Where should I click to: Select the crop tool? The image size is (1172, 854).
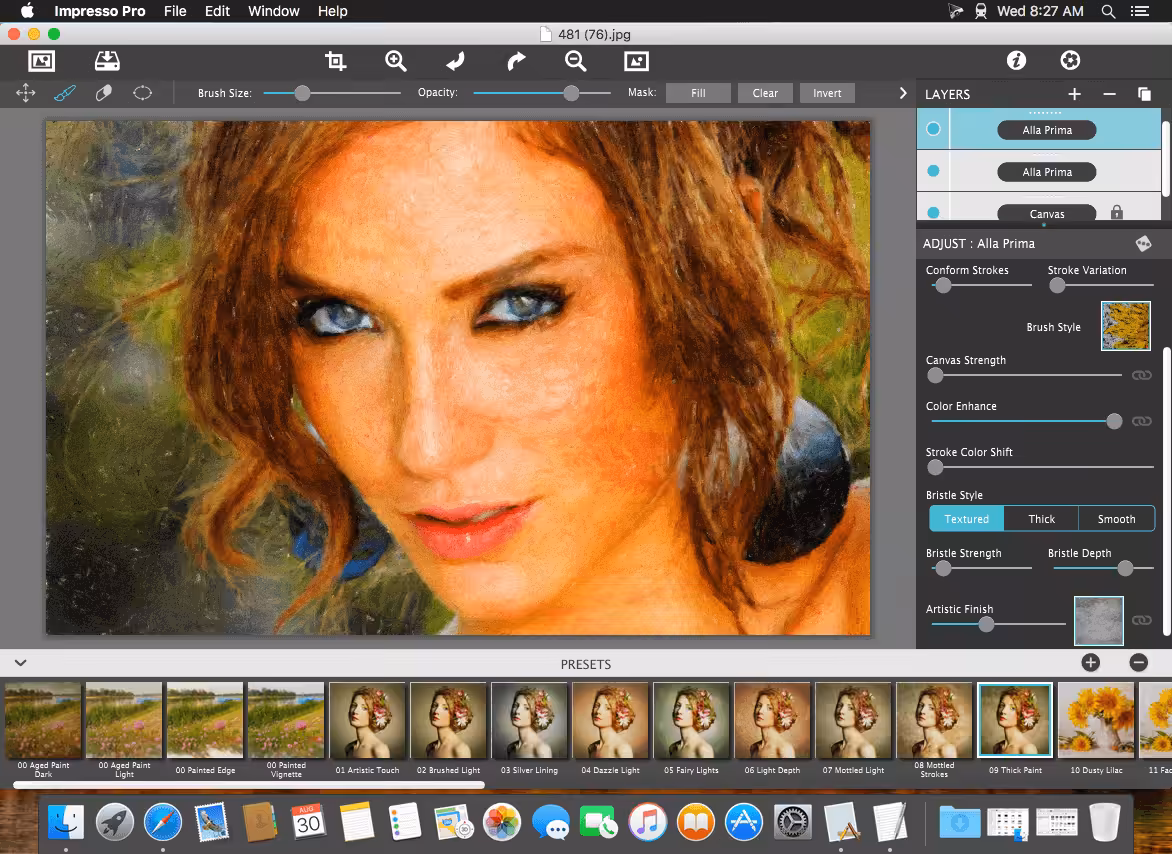(336, 61)
